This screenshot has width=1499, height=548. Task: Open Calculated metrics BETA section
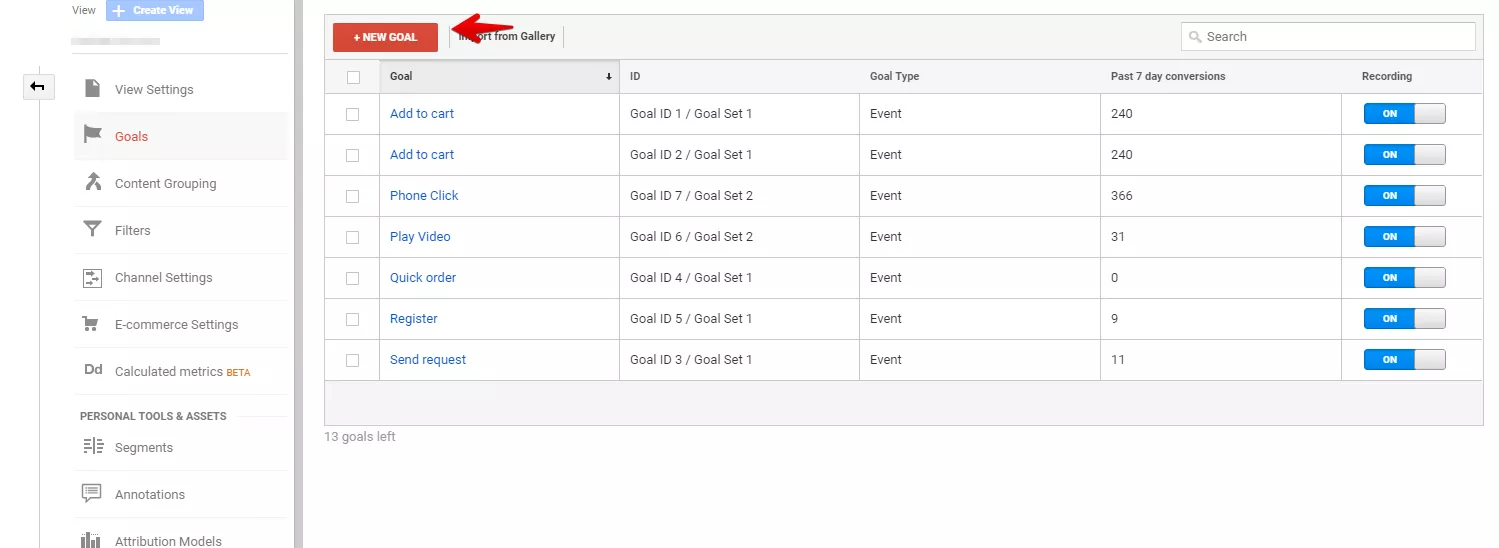[x=181, y=371]
